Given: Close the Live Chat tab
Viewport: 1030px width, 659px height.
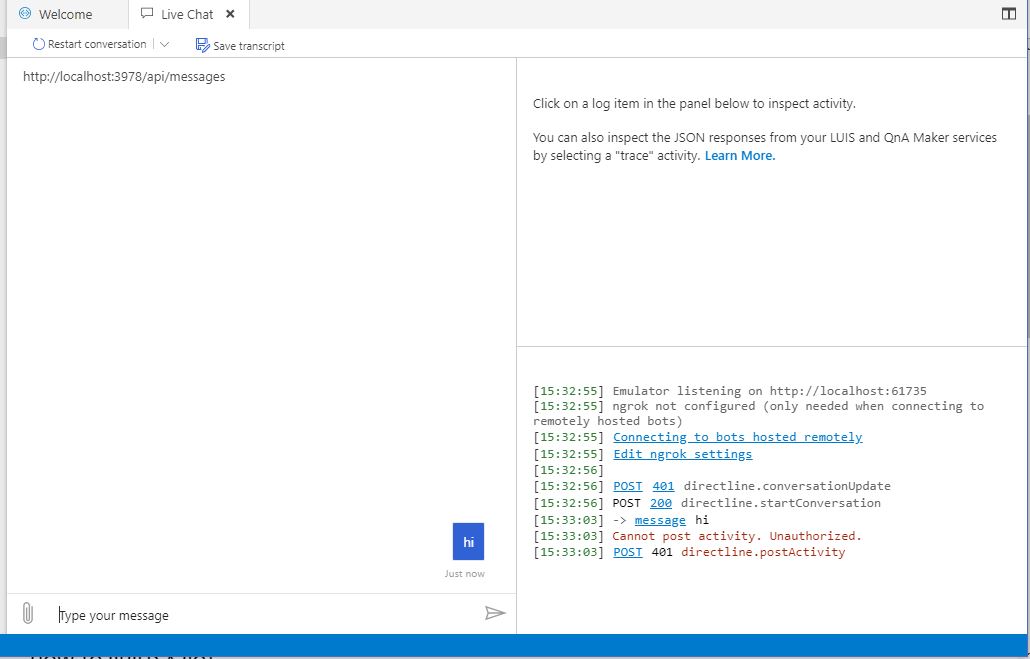Looking at the screenshot, I should tap(228, 15).
